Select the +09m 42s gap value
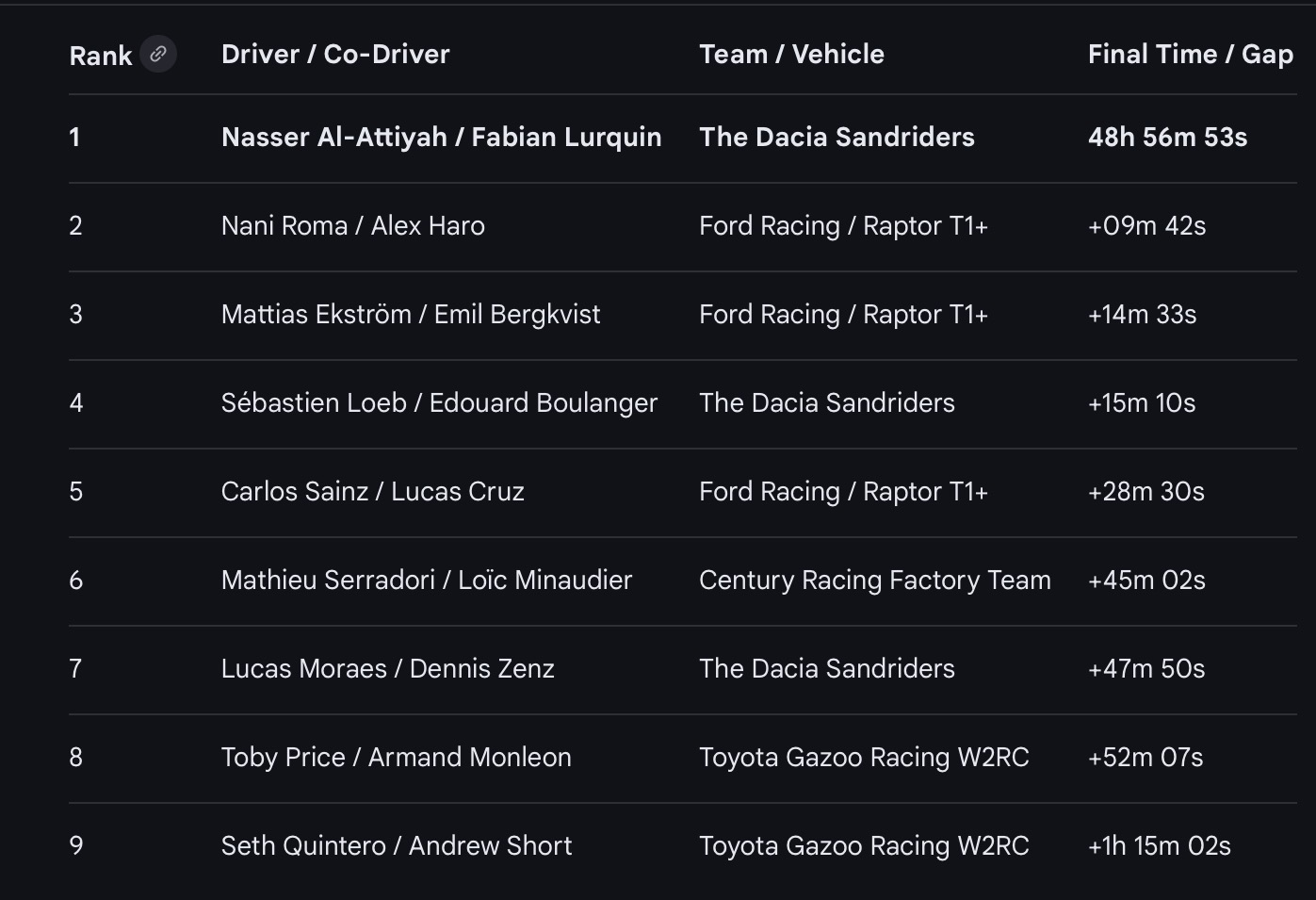 (1146, 225)
